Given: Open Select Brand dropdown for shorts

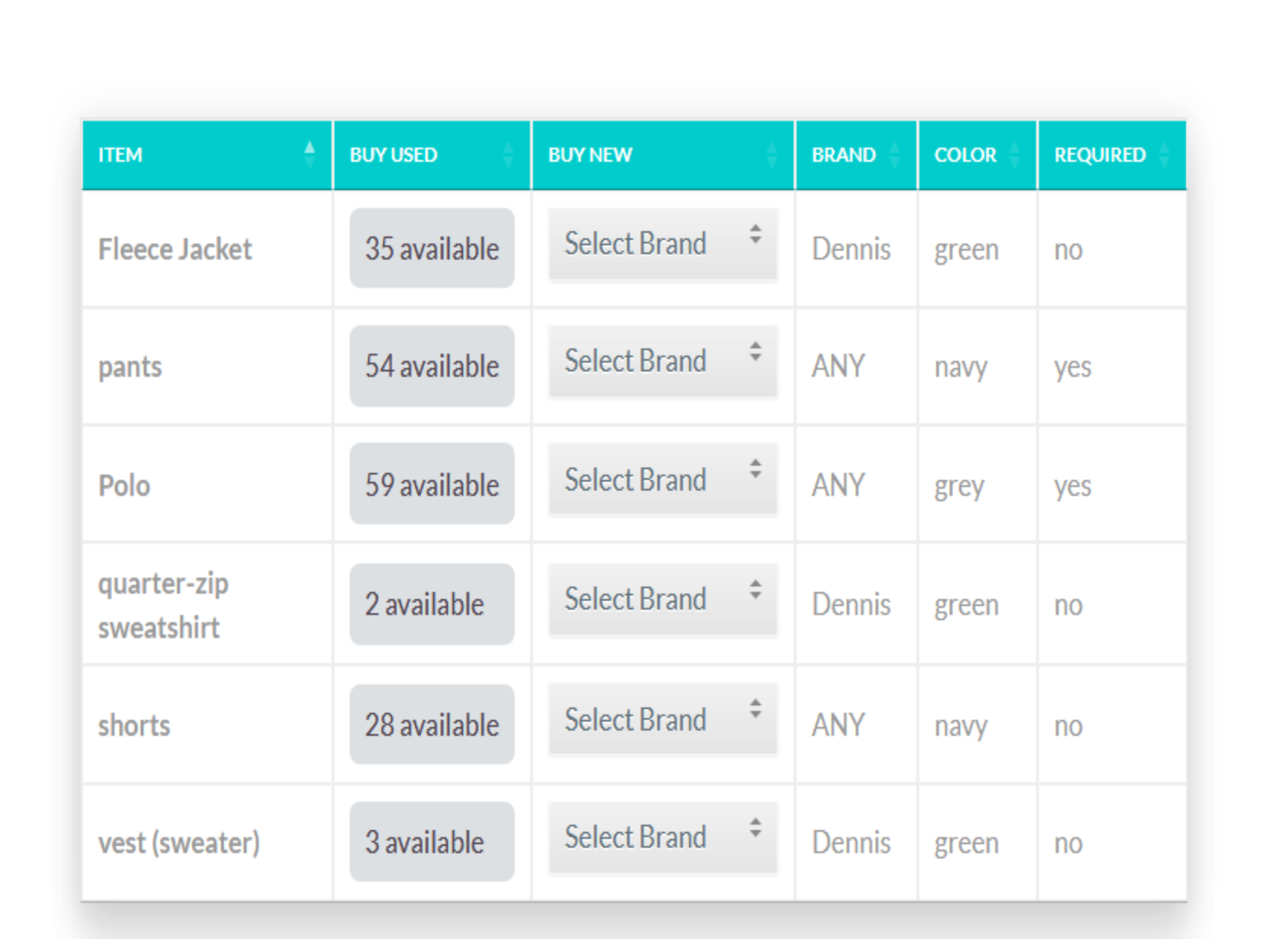Looking at the screenshot, I should [x=663, y=720].
